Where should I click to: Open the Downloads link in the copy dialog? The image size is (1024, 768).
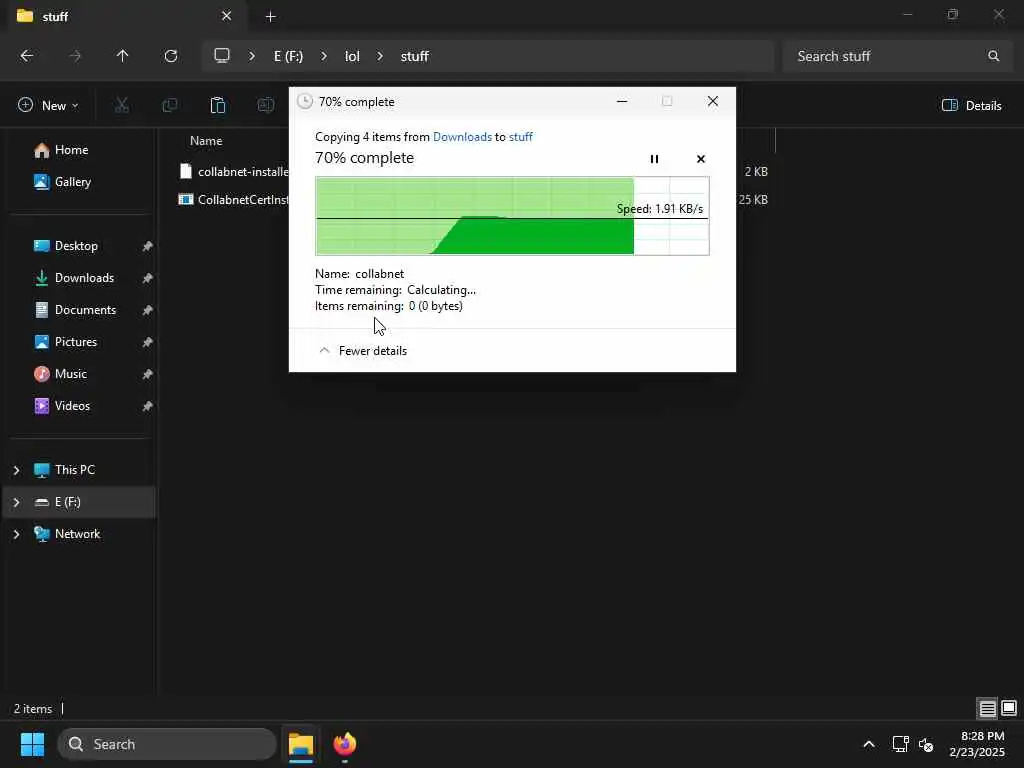coord(462,136)
